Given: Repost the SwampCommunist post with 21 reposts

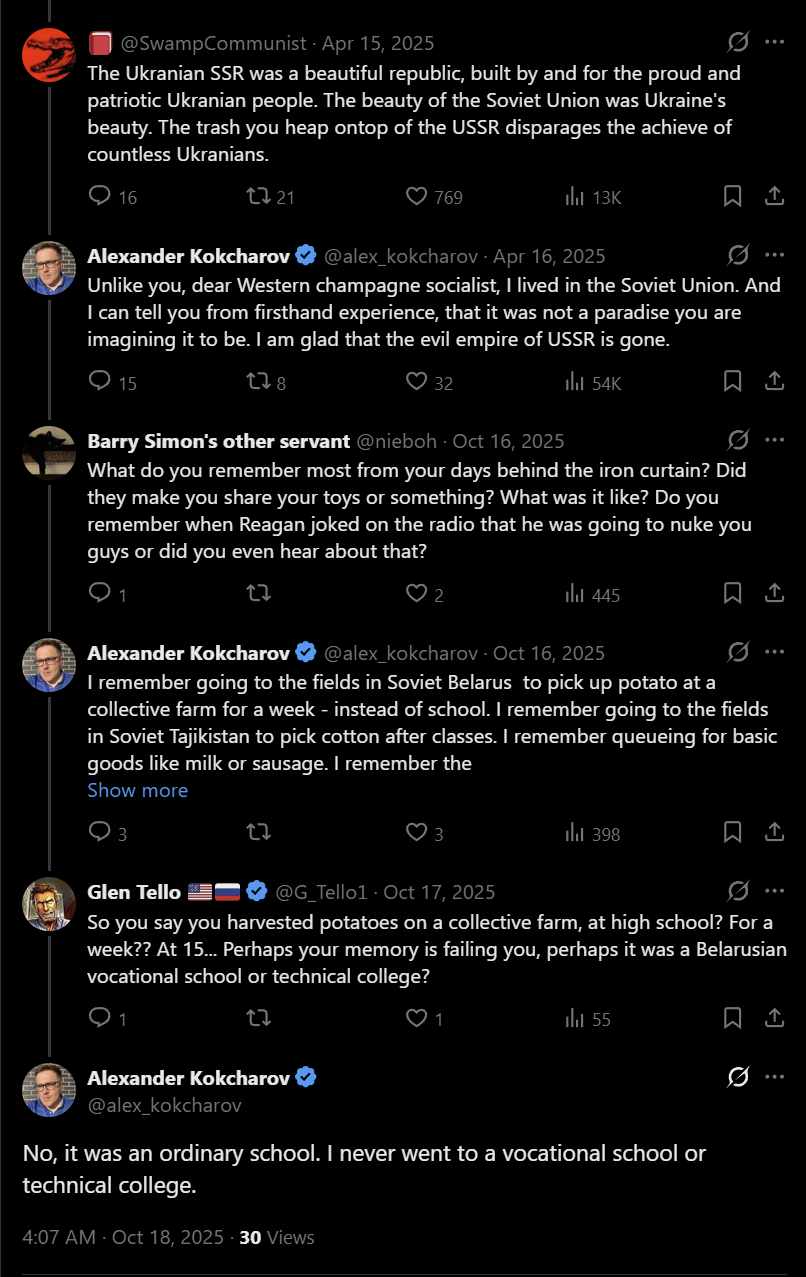Looking at the screenshot, I should pyautogui.click(x=258, y=196).
